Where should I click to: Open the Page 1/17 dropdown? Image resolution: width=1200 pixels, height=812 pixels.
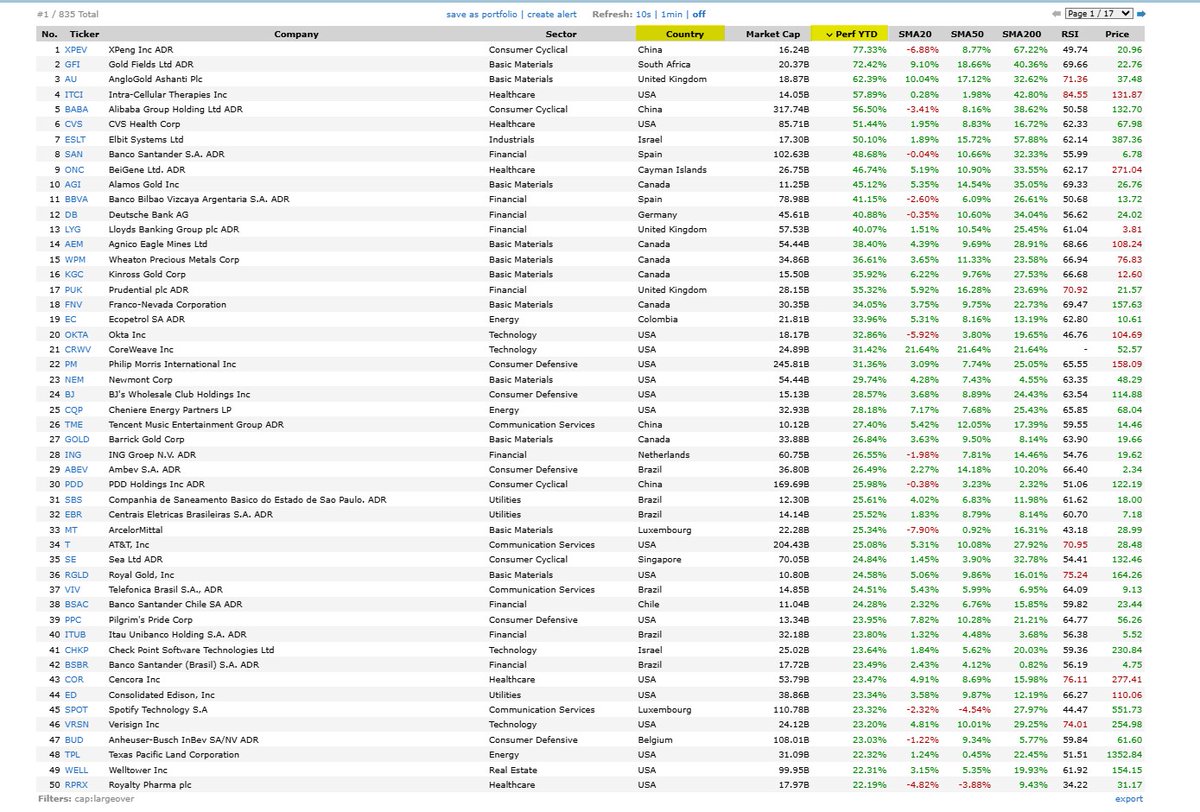(1099, 13)
